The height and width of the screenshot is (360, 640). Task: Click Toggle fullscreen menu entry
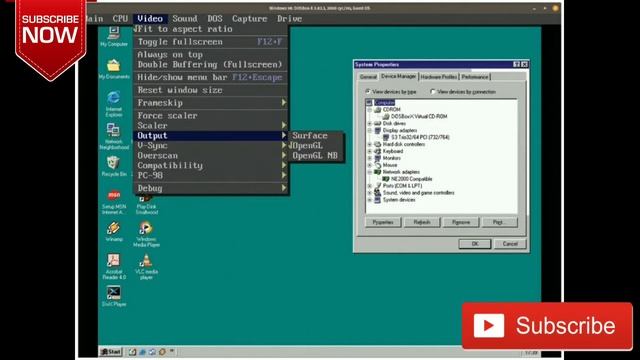click(211, 42)
